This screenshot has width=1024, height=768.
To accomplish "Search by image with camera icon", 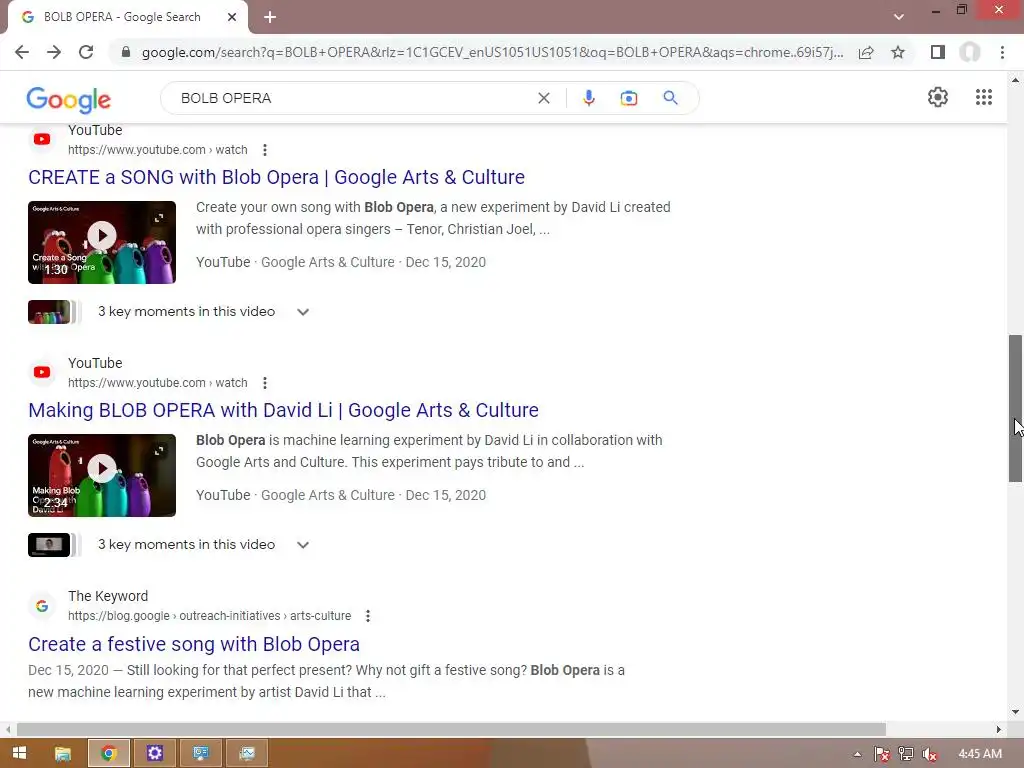I will pos(629,98).
